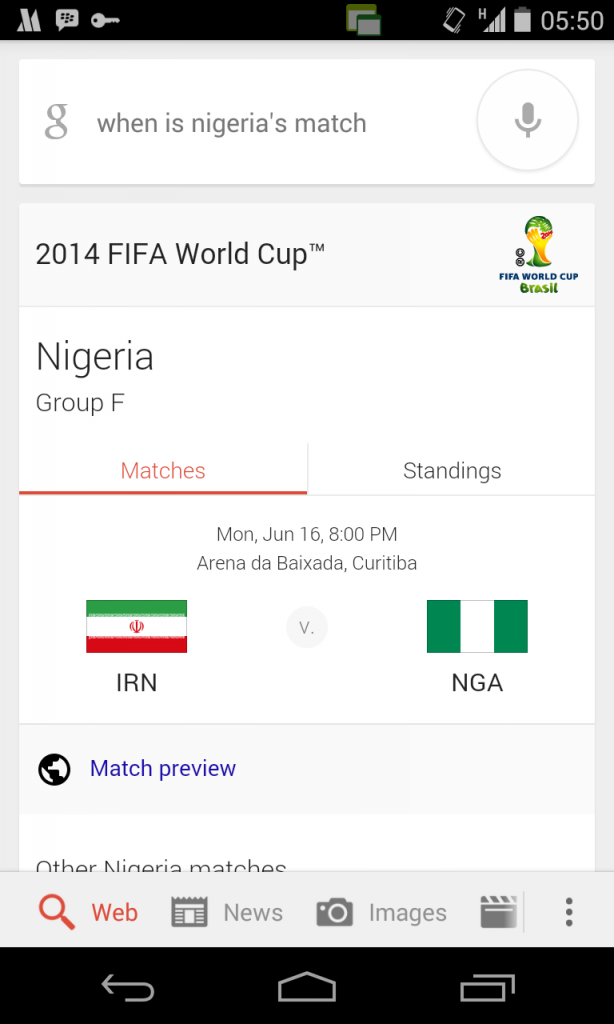Open the three-dot overflow menu

568,912
